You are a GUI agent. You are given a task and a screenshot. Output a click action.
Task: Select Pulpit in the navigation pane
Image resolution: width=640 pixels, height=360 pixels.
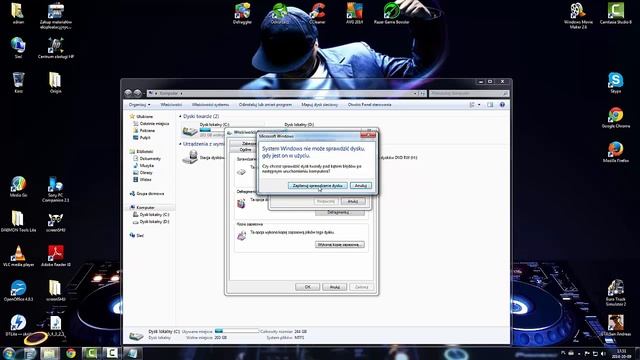coord(145,138)
